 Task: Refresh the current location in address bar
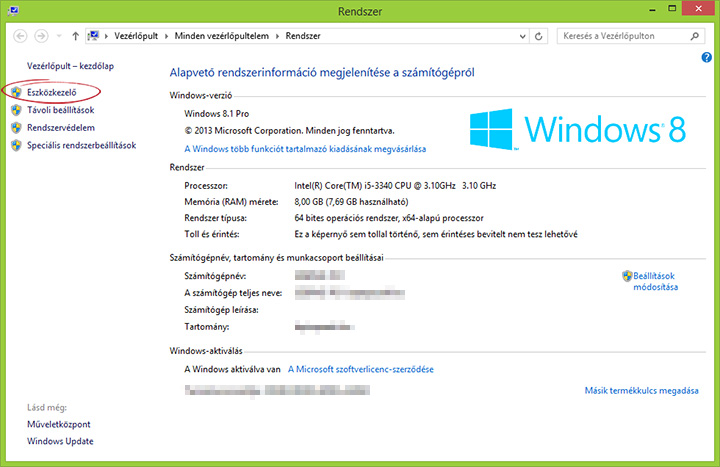[539, 35]
